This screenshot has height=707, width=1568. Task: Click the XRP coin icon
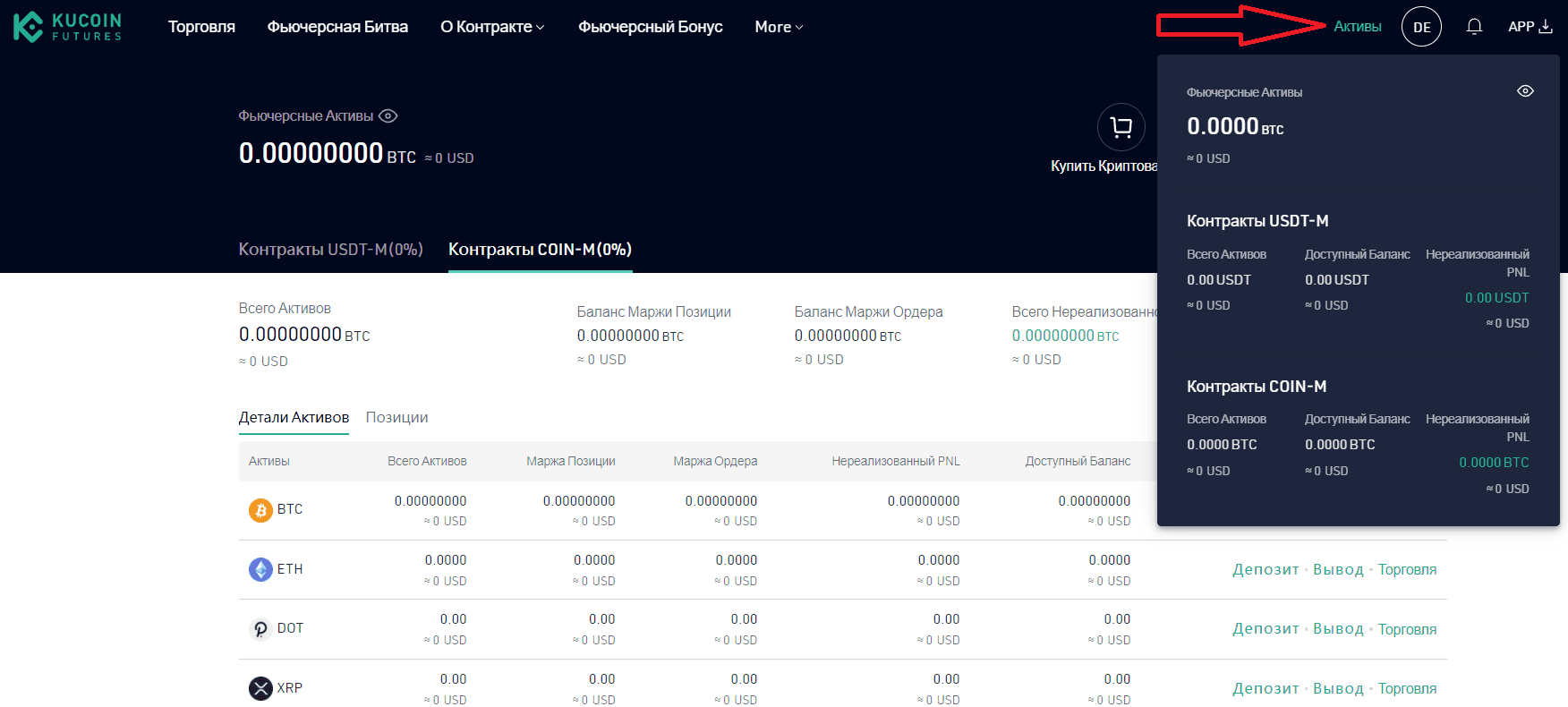[260, 688]
